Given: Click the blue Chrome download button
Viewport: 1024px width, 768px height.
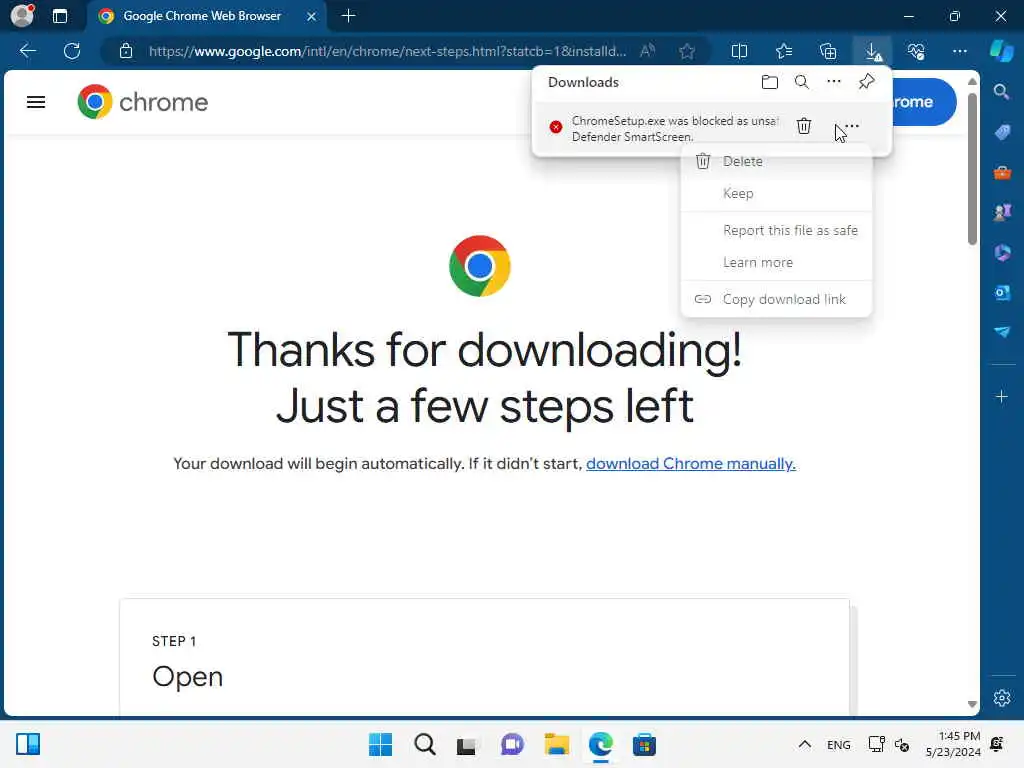Looking at the screenshot, I should [x=923, y=102].
